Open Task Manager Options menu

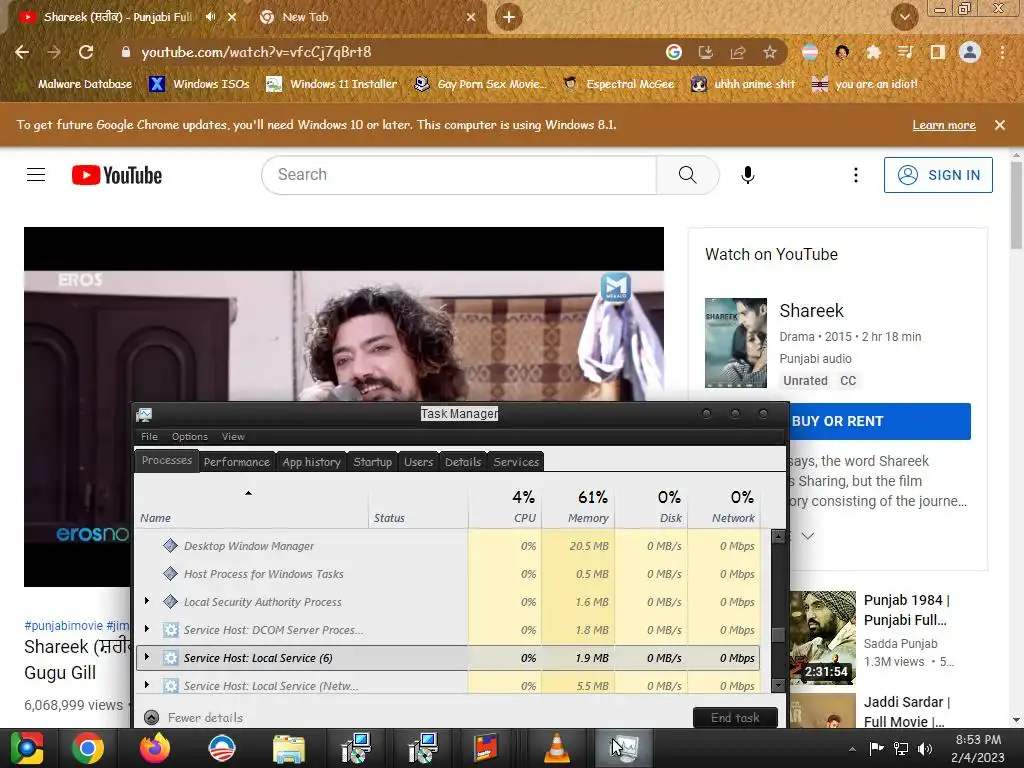[x=189, y=436]
